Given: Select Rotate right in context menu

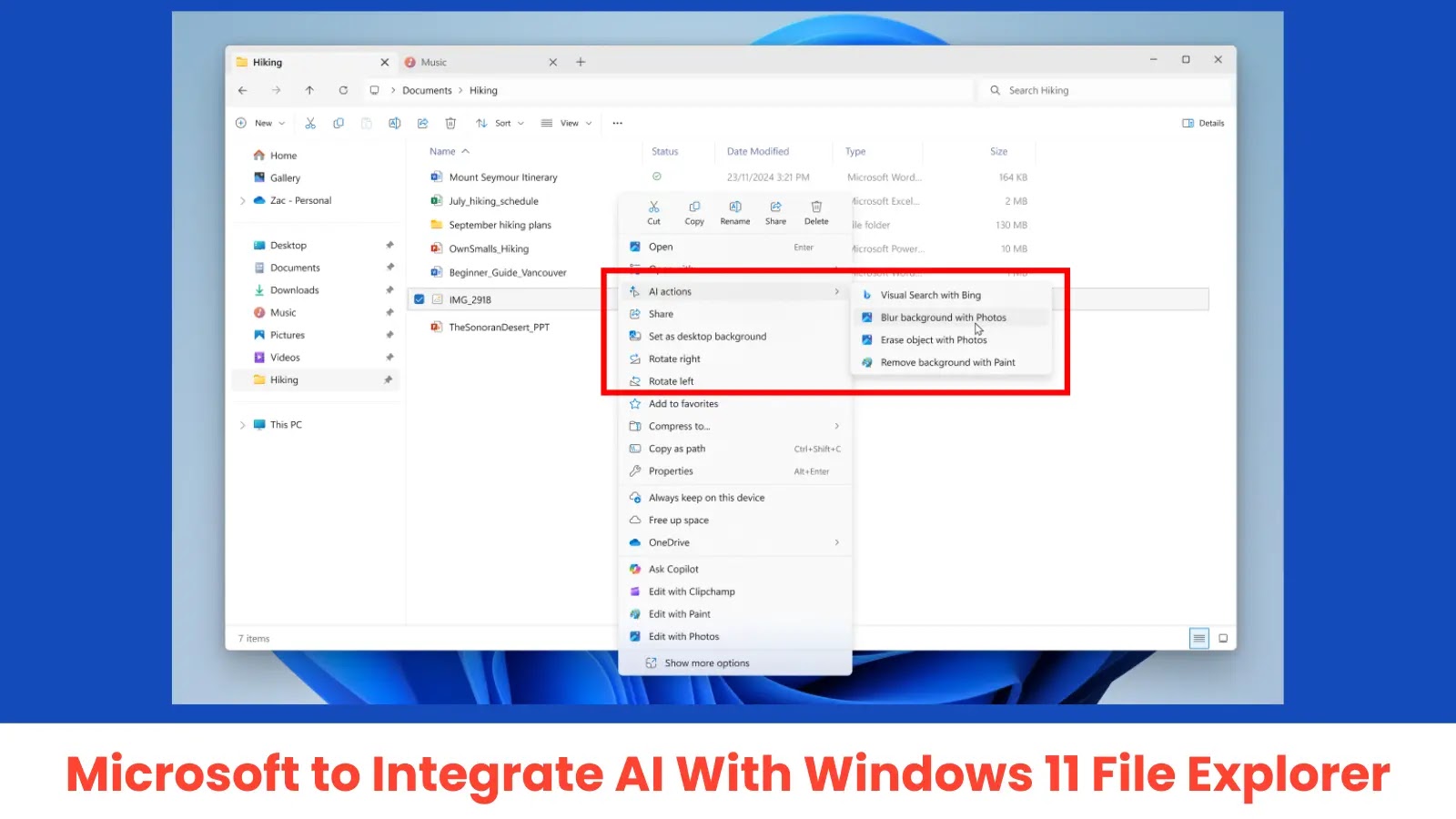Looking at the screenshot, I should pyautogui.click(x=734, y=359).
